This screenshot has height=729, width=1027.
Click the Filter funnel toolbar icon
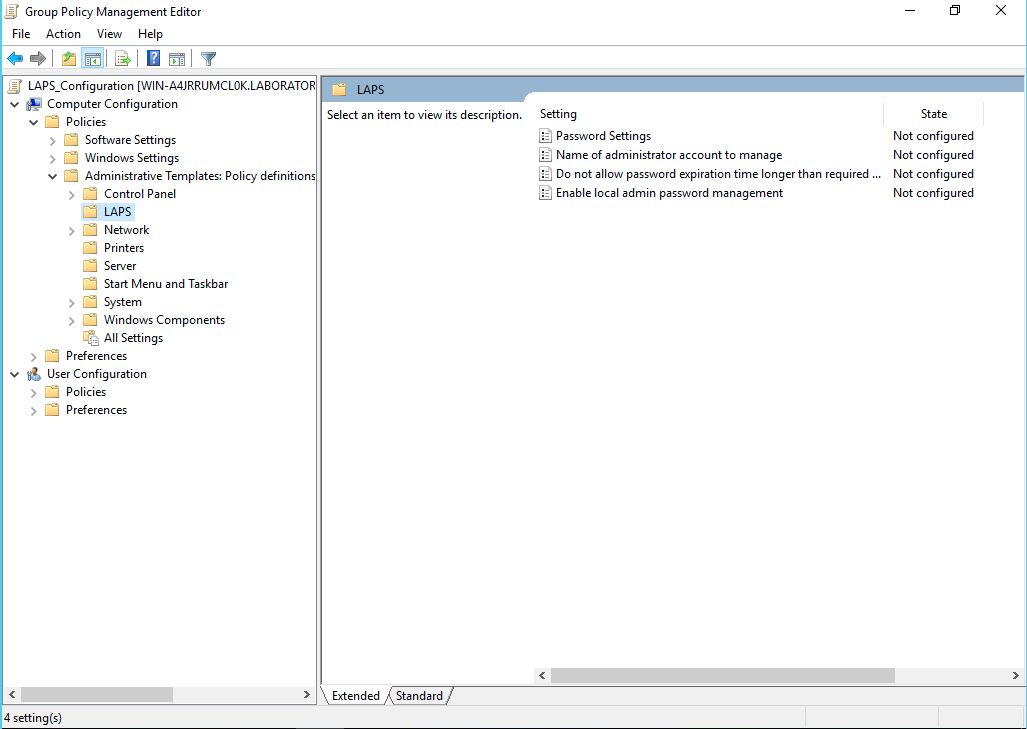208,59
